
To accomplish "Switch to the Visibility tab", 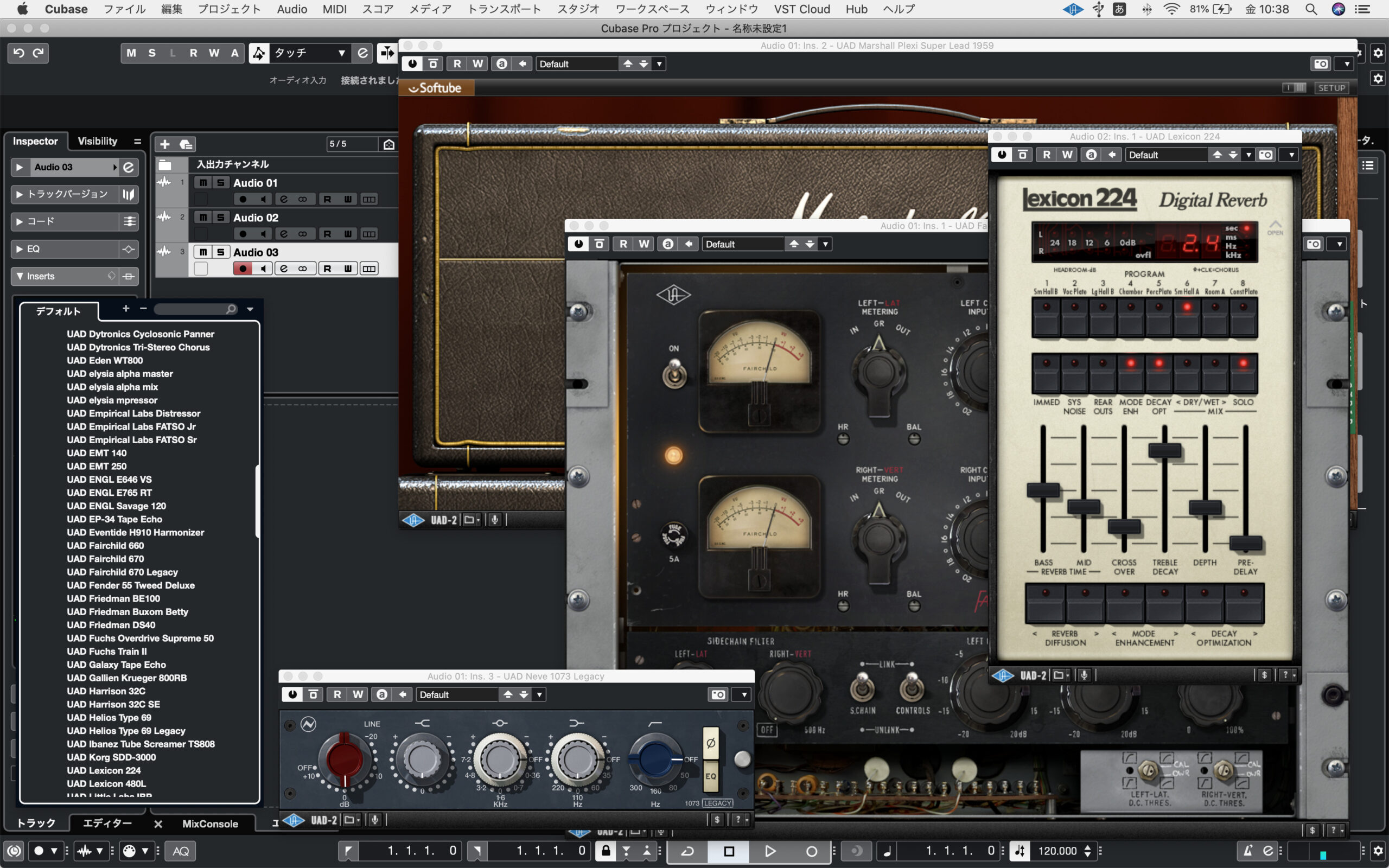I will (x=97, y=141).
